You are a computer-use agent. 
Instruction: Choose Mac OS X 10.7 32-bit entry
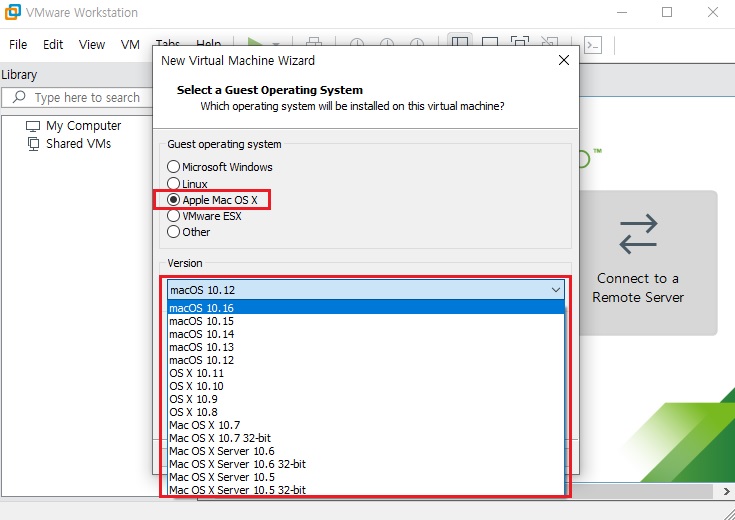(x=366, y=438)
